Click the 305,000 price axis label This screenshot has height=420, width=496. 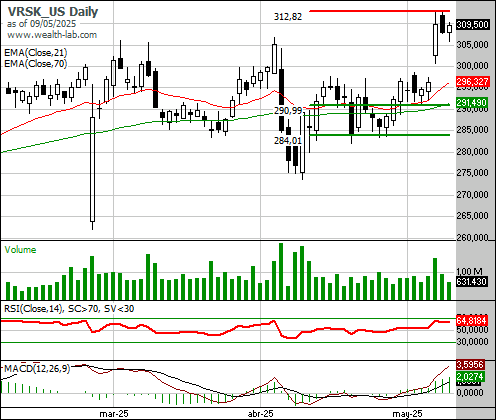pyautogui.click(x=472, y=44)
